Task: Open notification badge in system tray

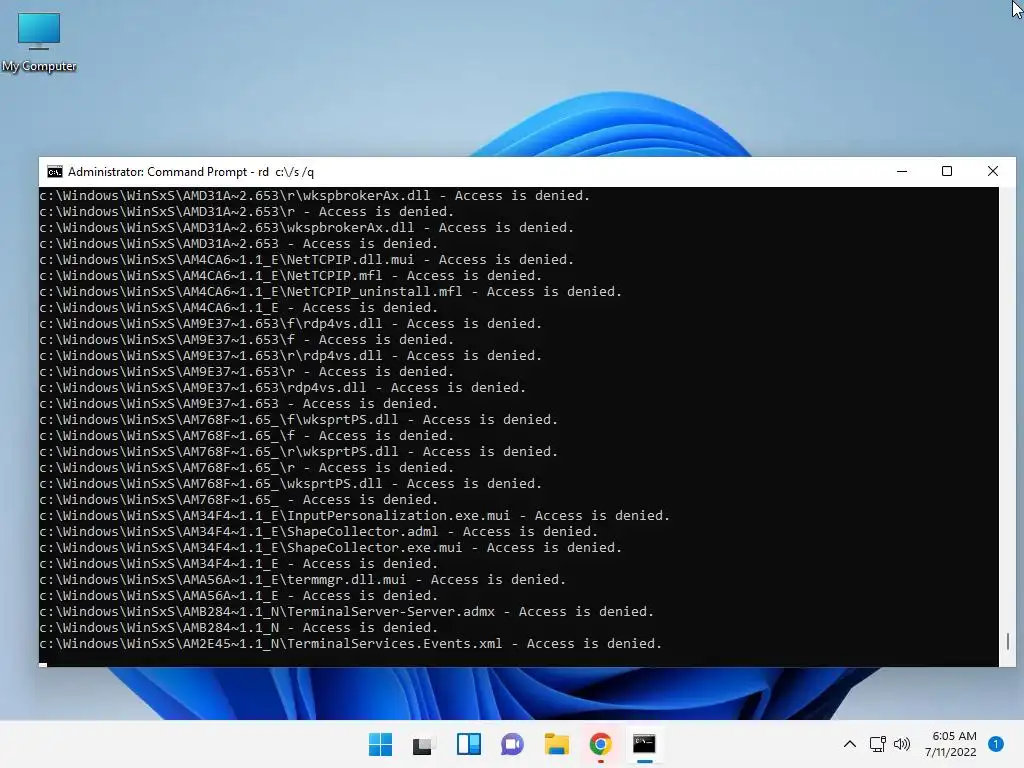Action: (996, 744)
